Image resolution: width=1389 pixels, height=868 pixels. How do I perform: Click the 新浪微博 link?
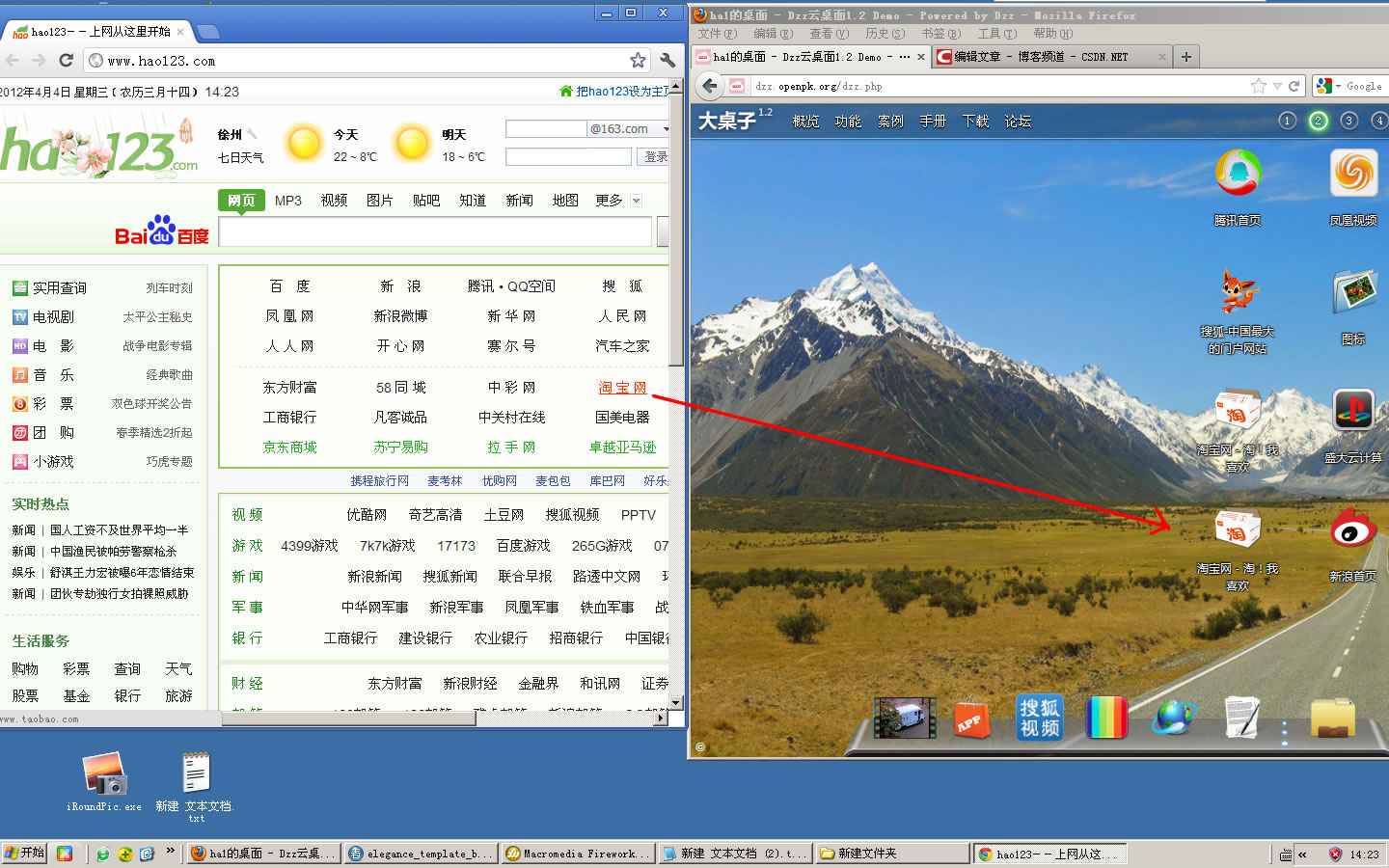tap(400, 316)
